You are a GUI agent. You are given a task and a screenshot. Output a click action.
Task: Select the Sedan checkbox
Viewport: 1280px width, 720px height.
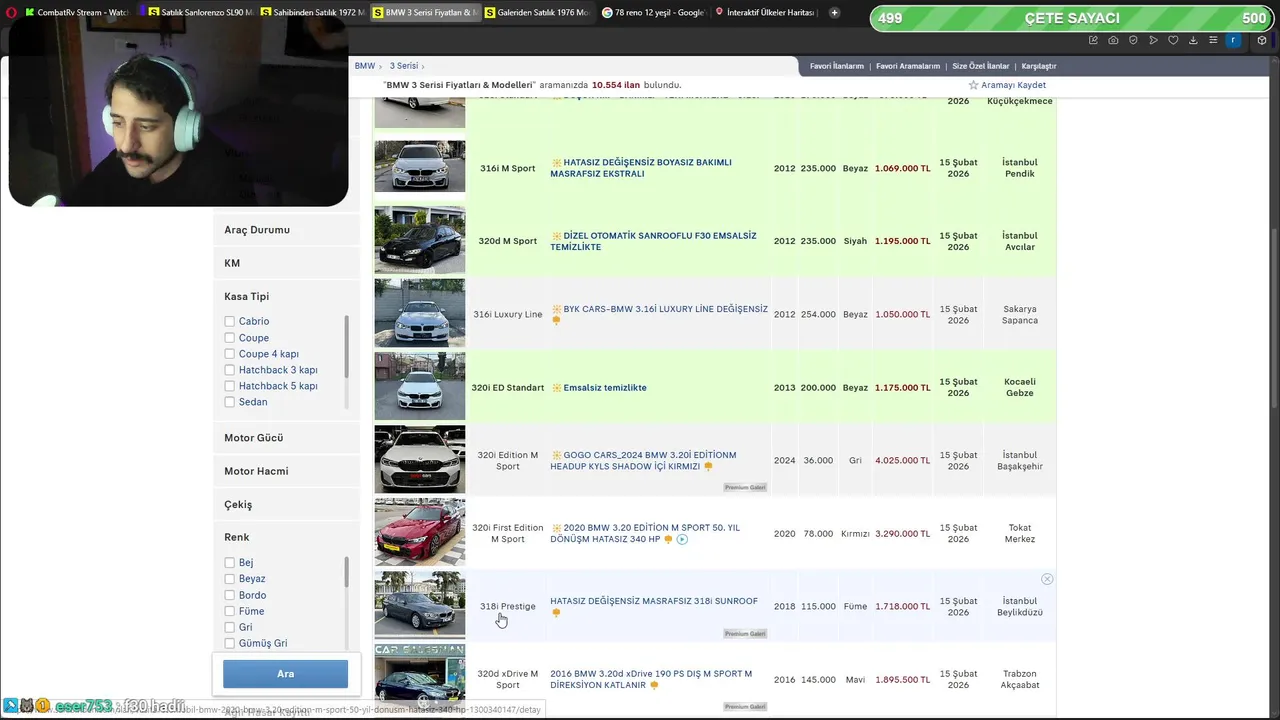click(x=230, y=402)
